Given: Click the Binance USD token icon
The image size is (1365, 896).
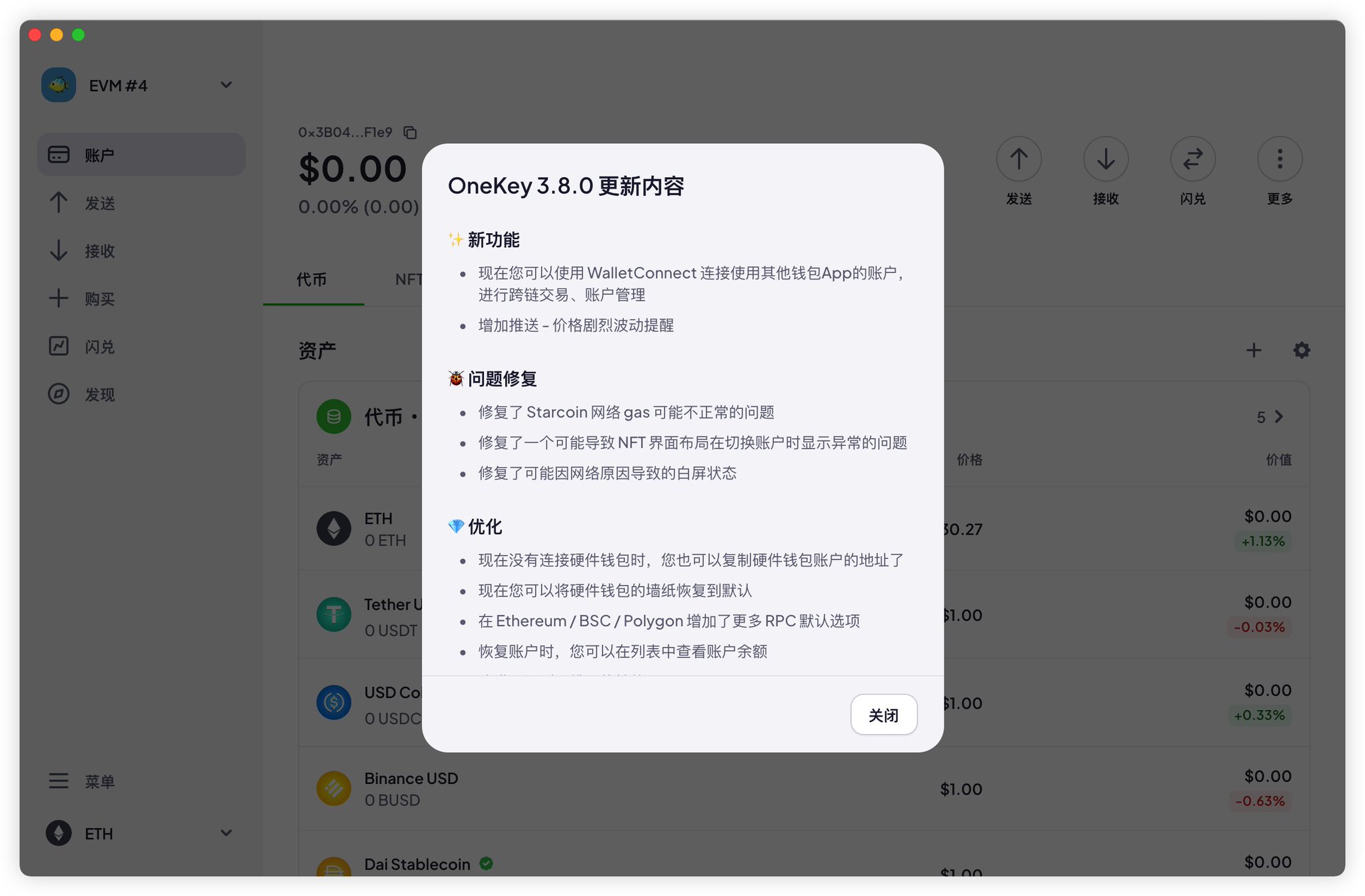Looking at the screenshot, I should (334, 789).
